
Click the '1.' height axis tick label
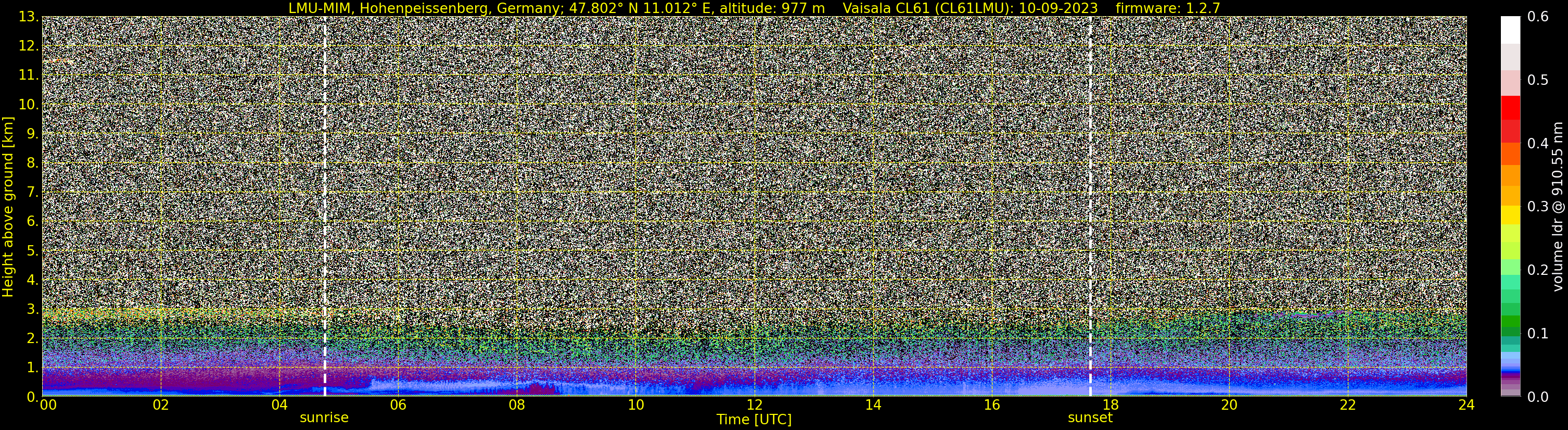pos(33,367)
